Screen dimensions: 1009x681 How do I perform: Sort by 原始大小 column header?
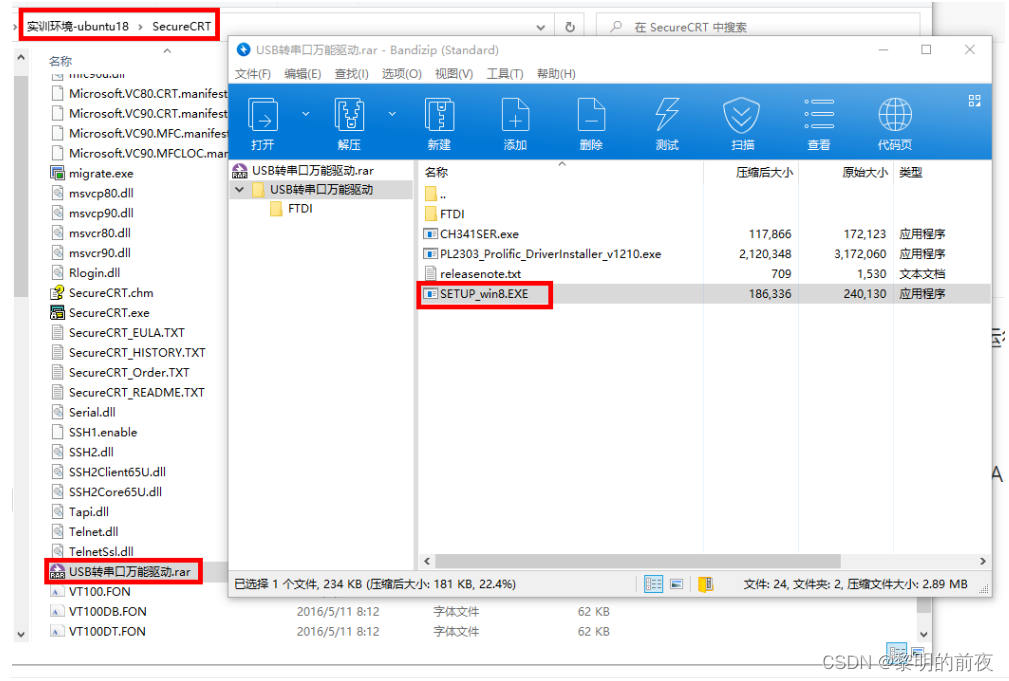864,173
